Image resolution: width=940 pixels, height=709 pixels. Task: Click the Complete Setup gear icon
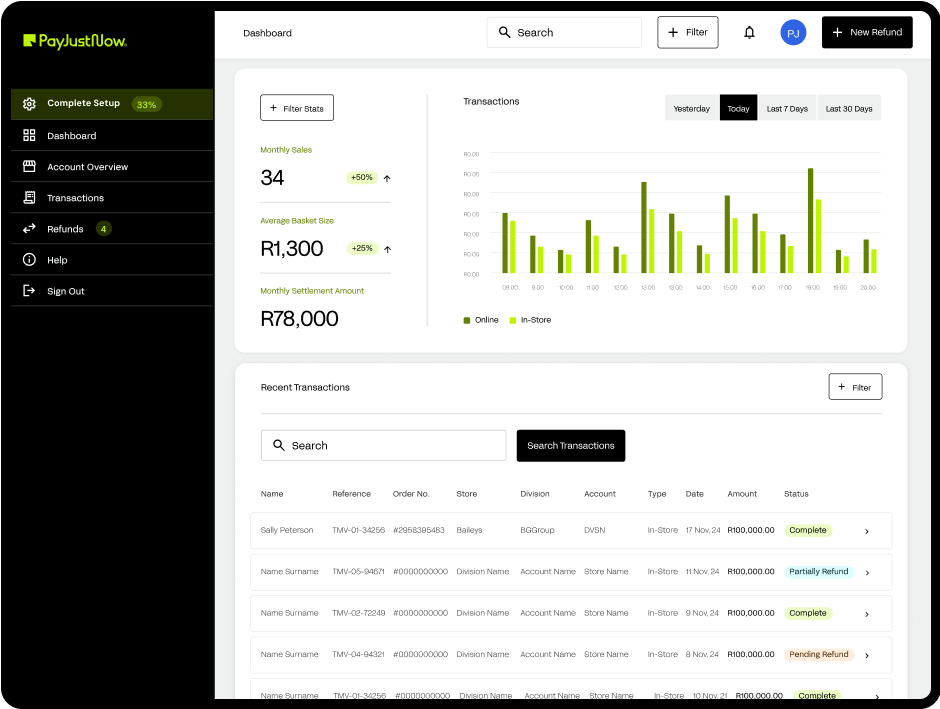(29, 104)
